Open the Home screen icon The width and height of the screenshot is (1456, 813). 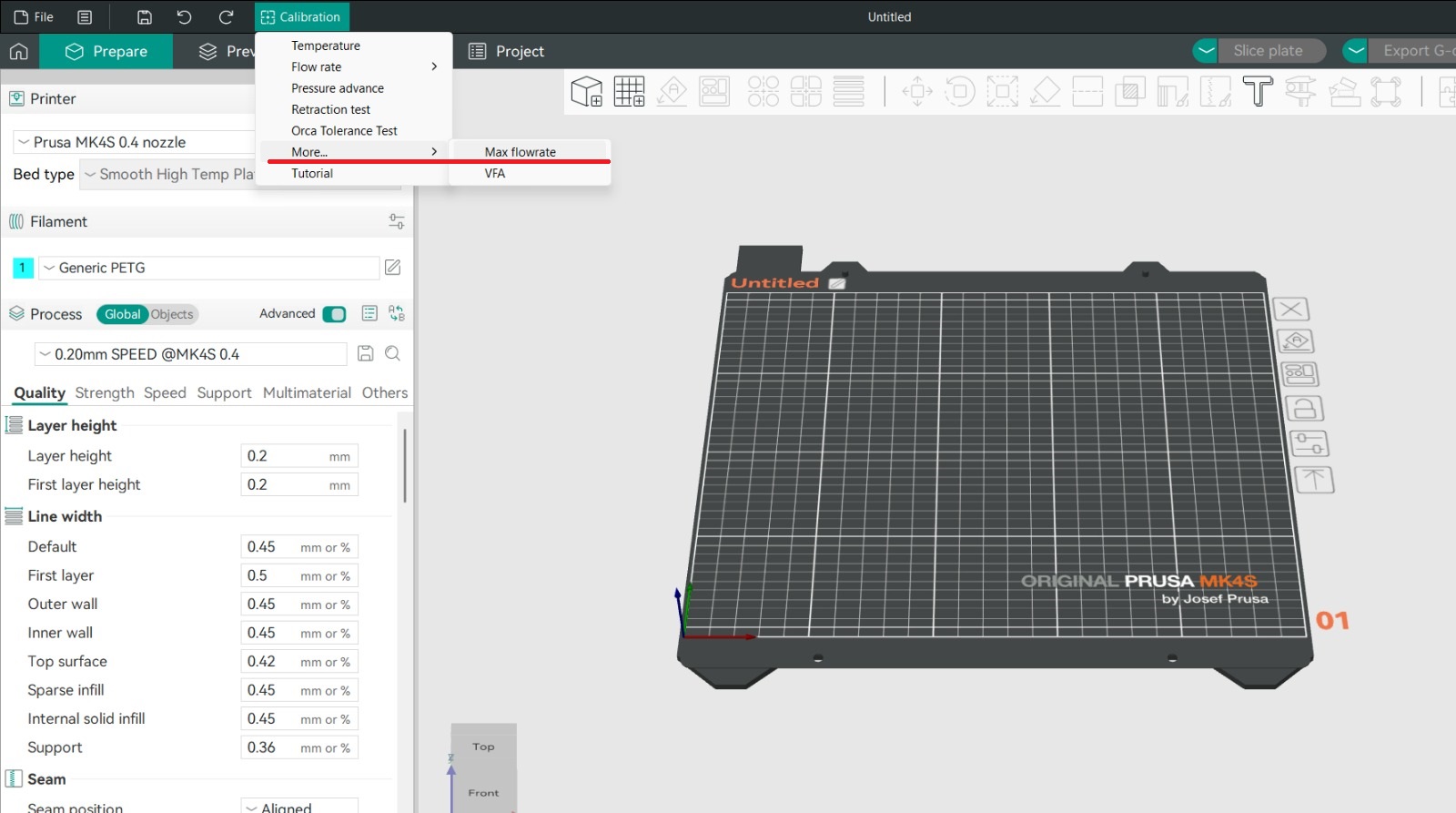[19, 52]
